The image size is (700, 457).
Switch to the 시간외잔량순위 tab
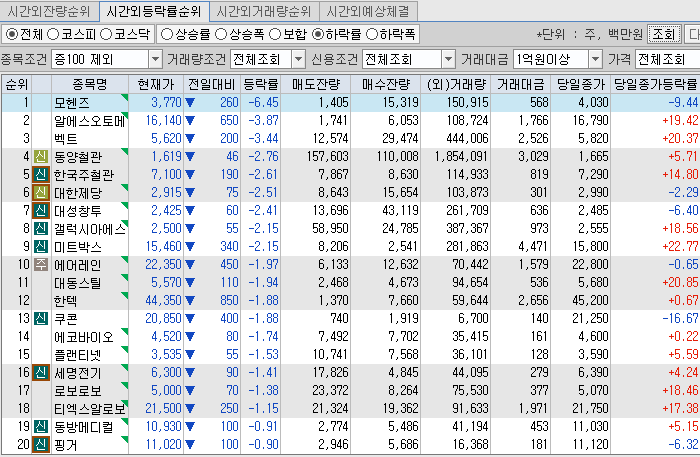tap(49, 11)
